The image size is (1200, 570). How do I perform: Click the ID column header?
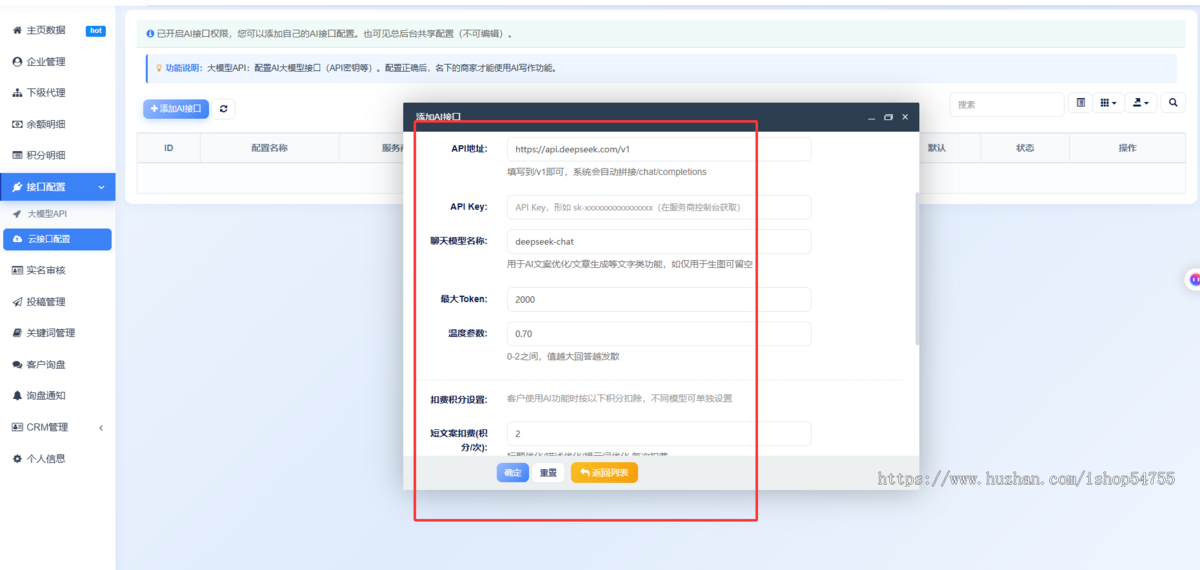pos(169,148)
